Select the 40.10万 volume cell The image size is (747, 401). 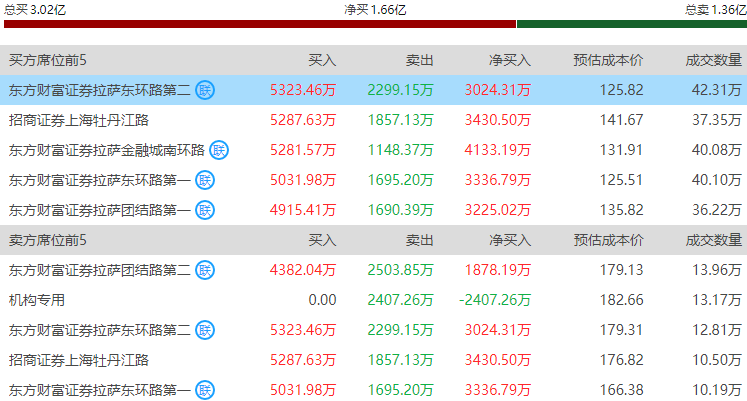[x=717, y=180]
